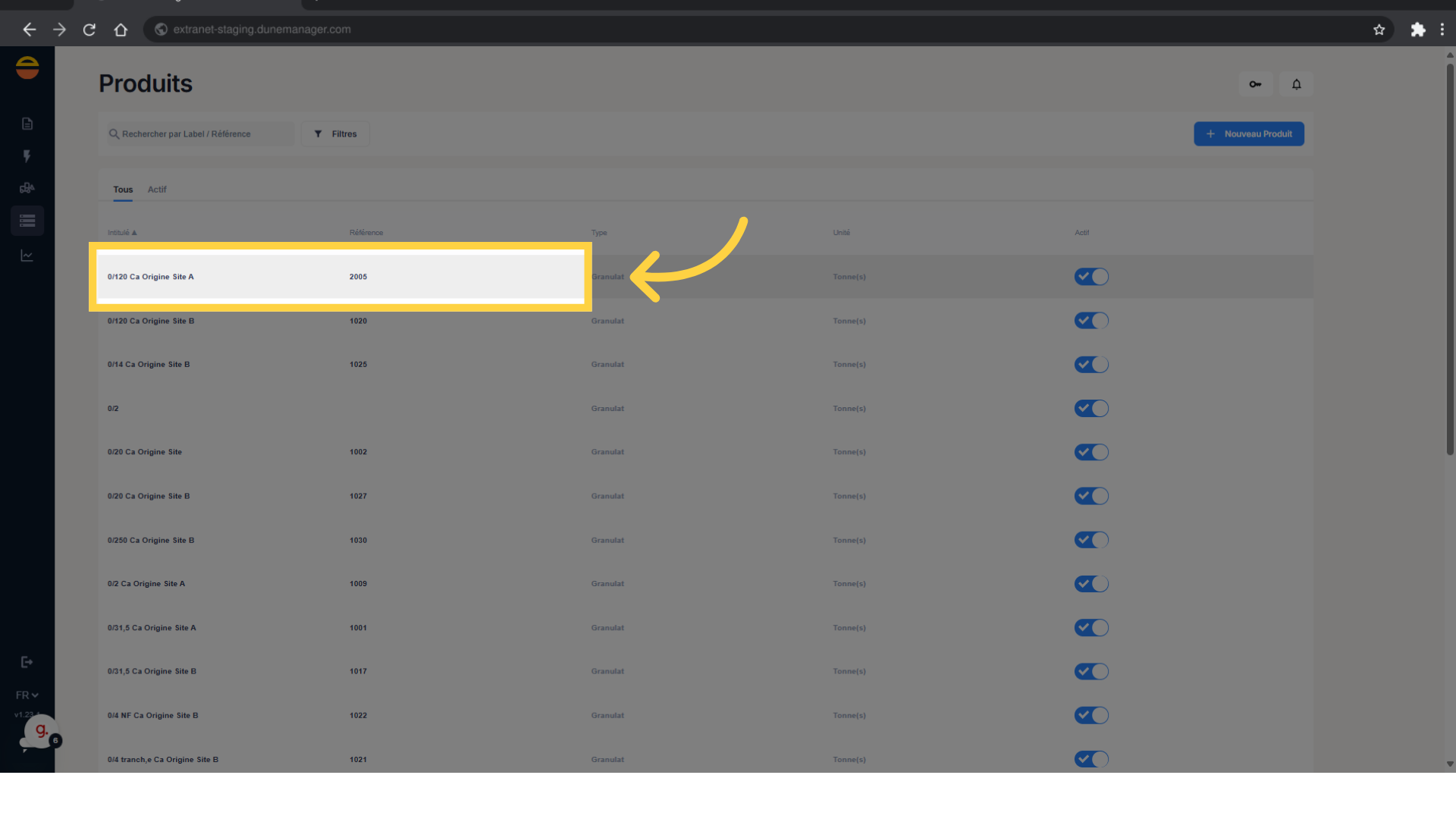Expand the FR language dropdown
Viewport: 1456px width, 819px height.
(x=27, y=695)
